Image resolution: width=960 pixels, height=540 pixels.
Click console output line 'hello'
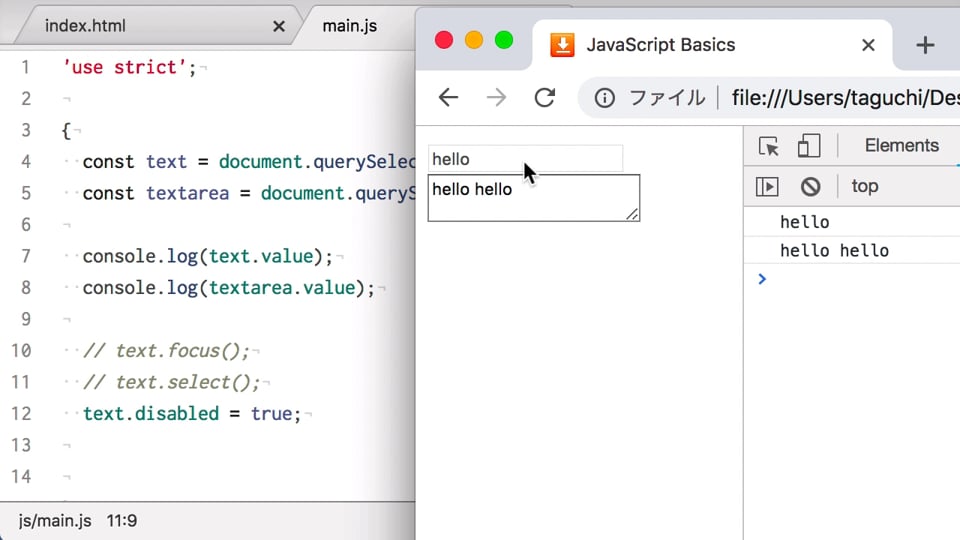[x=804, y=222]
